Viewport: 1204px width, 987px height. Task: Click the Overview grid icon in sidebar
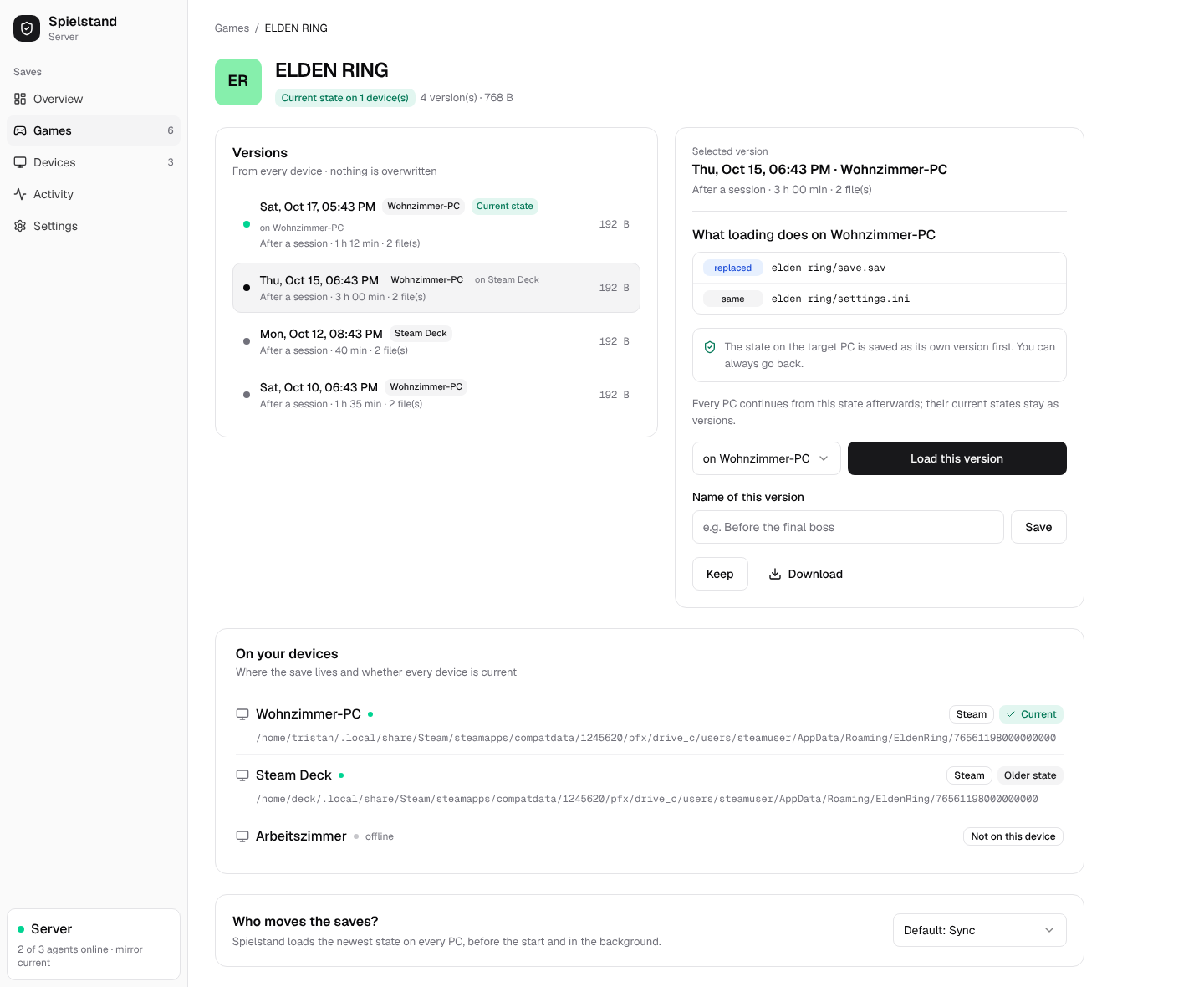(x=20, y=99)
